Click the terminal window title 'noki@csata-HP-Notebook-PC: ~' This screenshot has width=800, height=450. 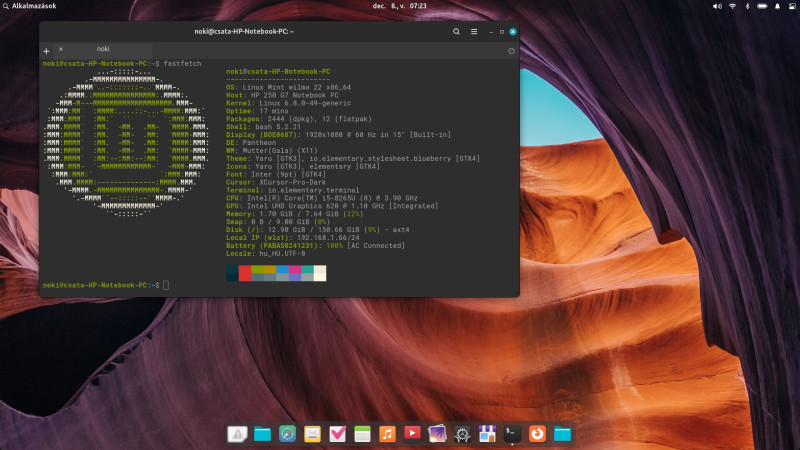point(244,32)
